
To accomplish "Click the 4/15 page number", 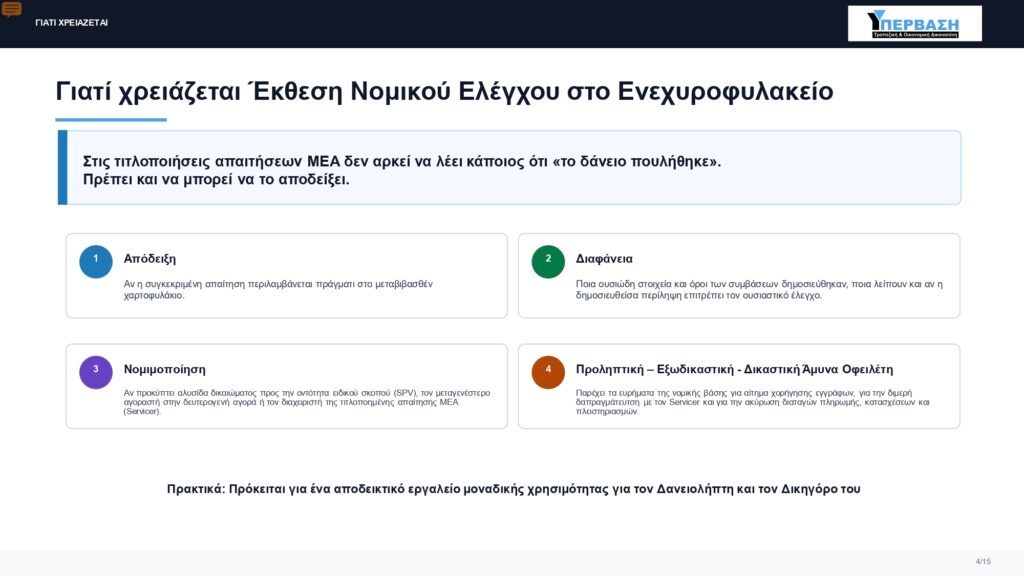I will coord(983,562).
